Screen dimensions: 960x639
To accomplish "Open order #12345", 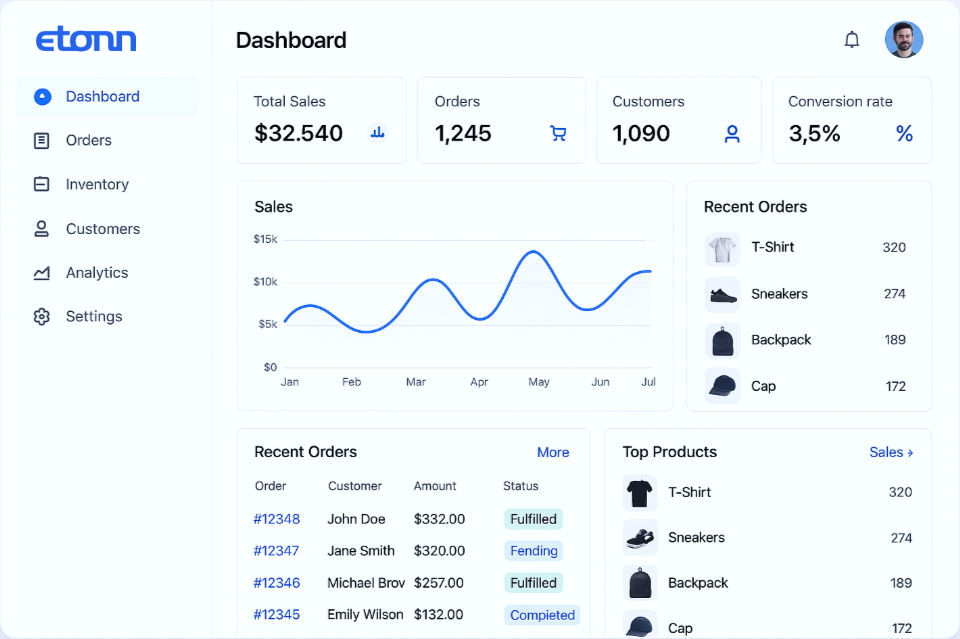I will click(277, 615).
